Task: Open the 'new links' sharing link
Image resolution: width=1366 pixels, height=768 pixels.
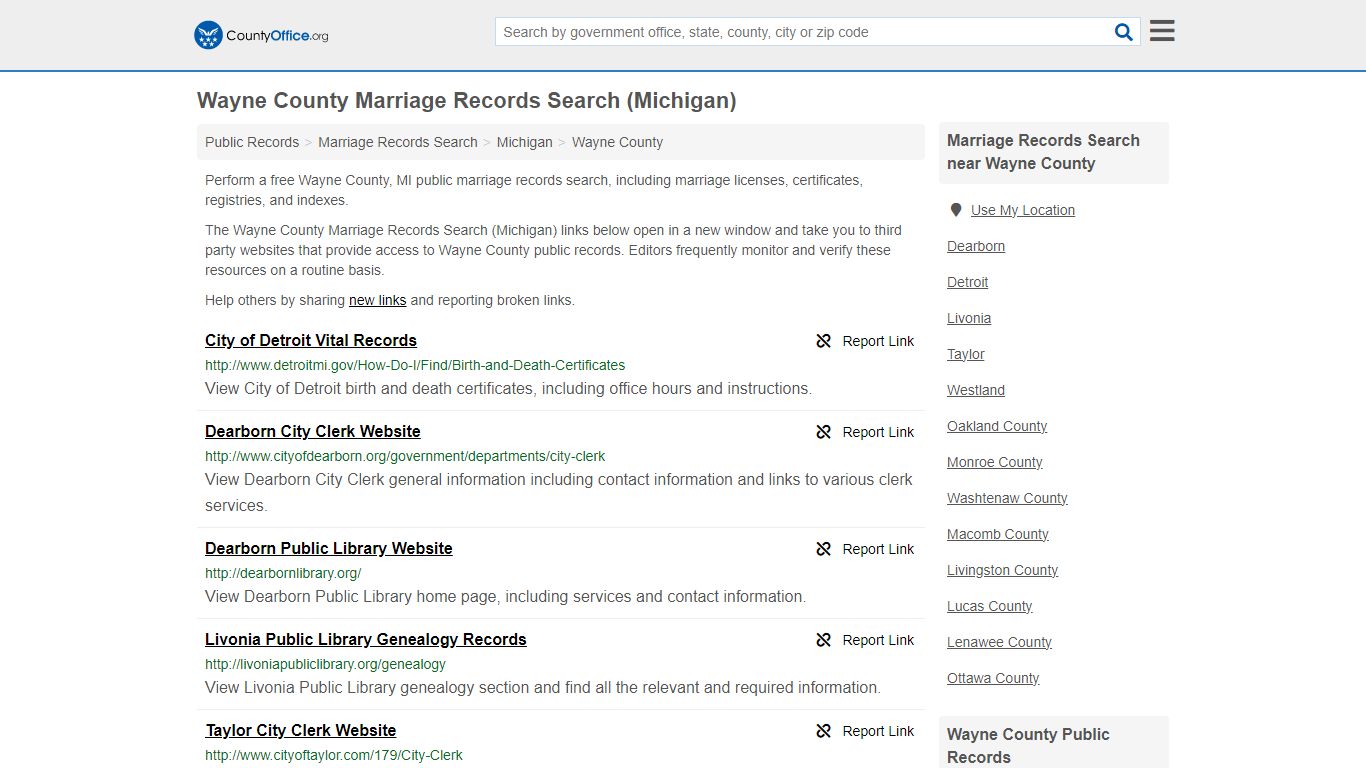Action: (x=377, y=300)
